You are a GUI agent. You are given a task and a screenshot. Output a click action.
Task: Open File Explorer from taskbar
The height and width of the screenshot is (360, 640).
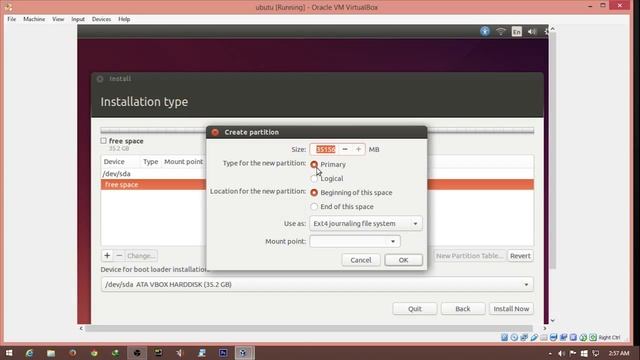(51, 353)
